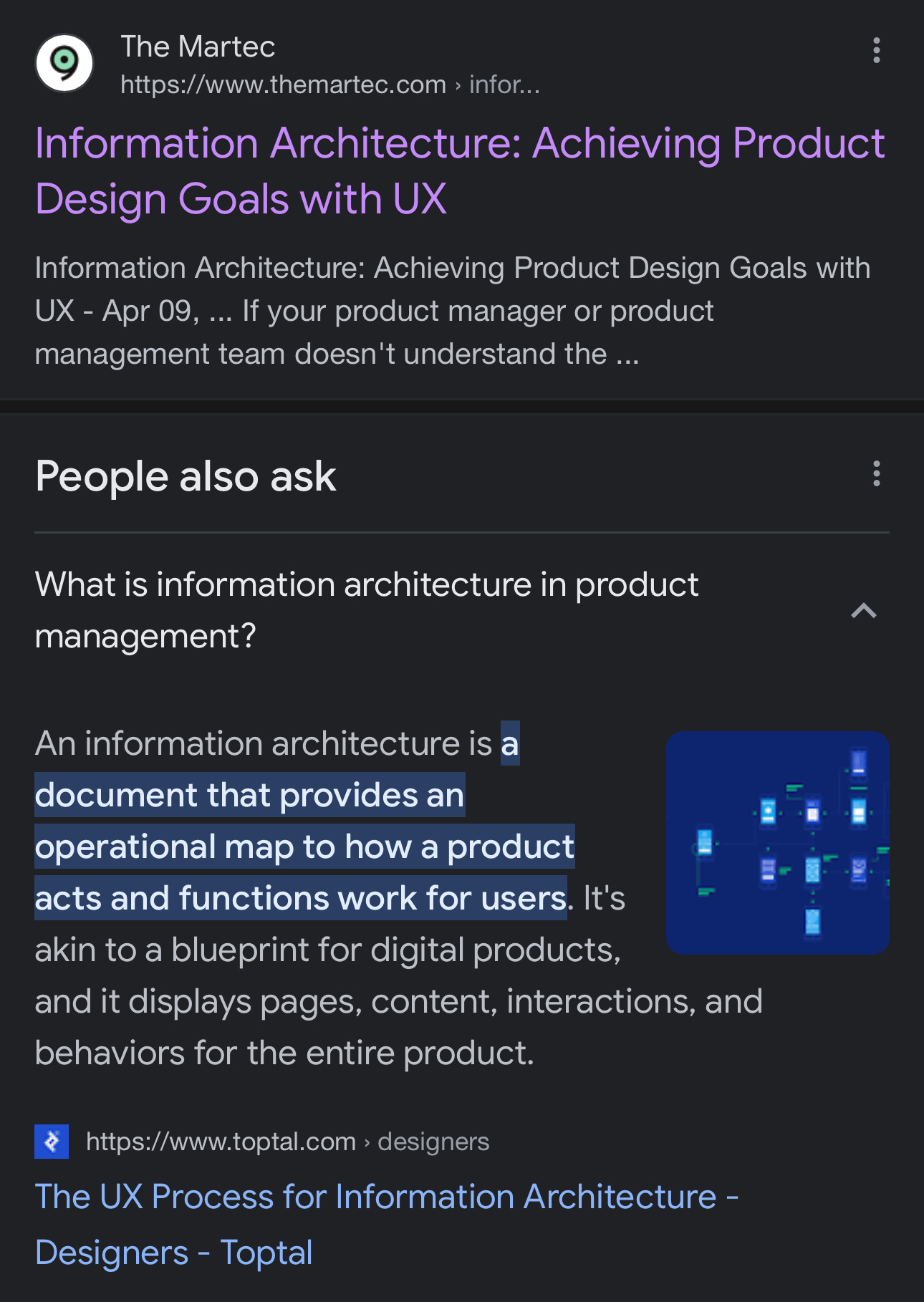924x1302 pixels.
Task: Open The UX Process for Information Architecture Toptal link
Action: pyautogui.click(x=387, y=1225)
